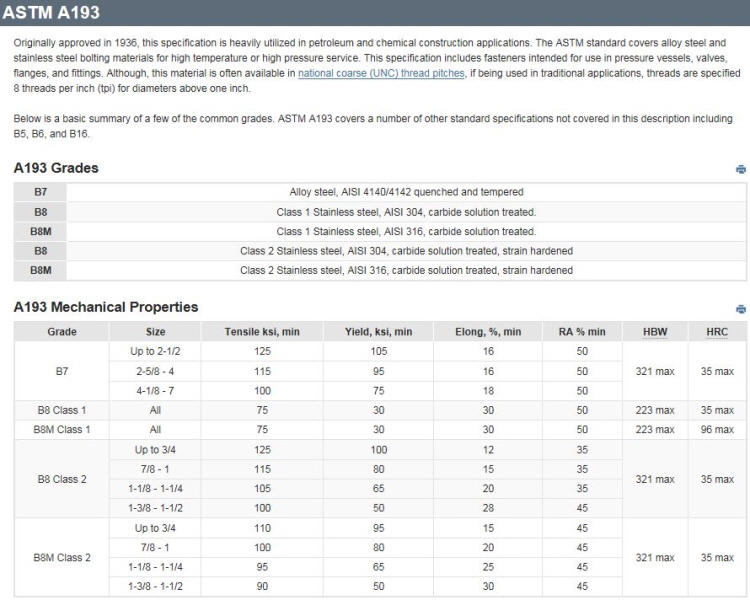Click 'Class 2 Stainless steel, AISI 316' description
Image resolution: width=750 pixels, height=600 pixels.
pyautogui.click(x=406, y=270)
